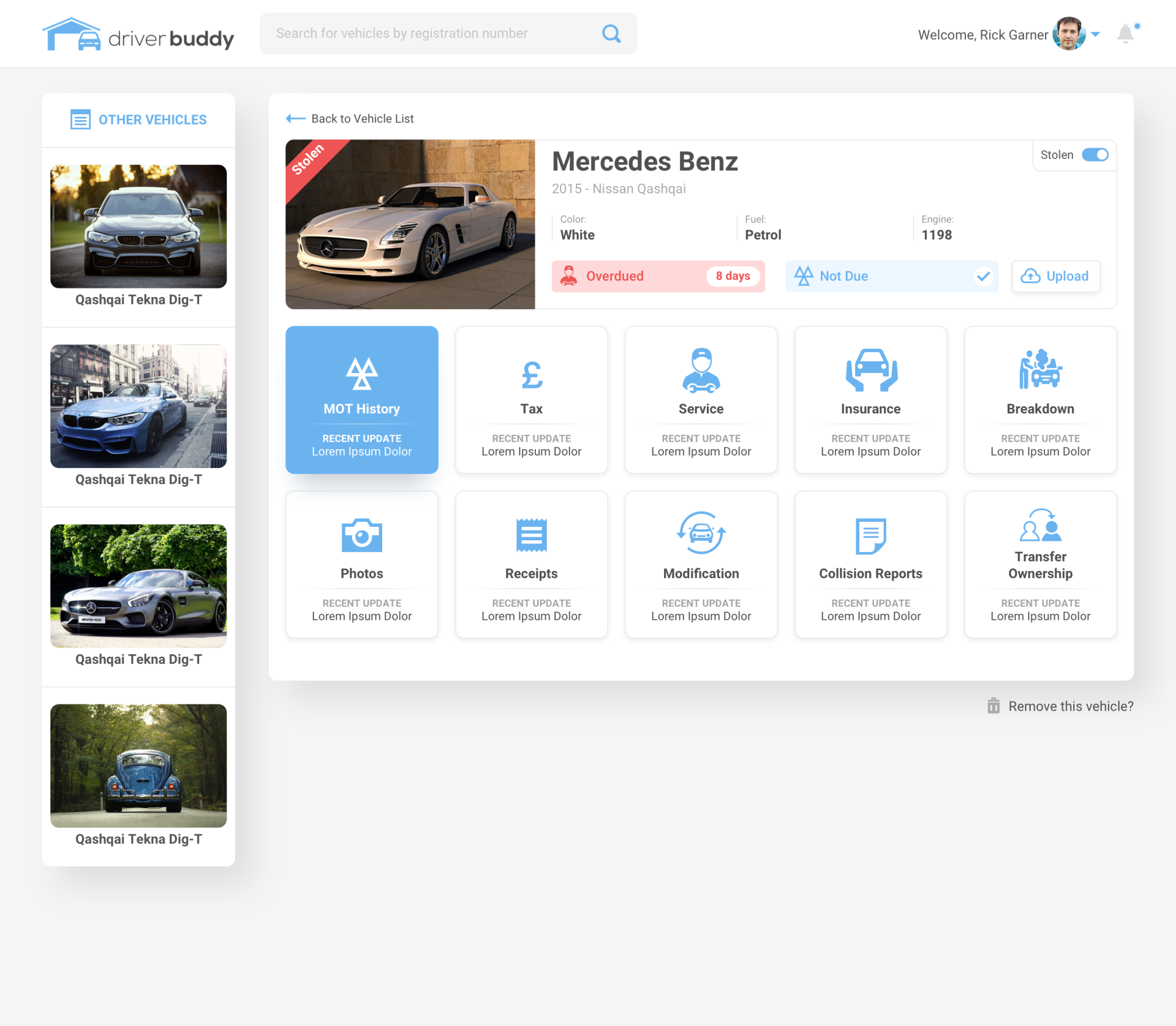Screen dimensions: 1176x1026
Task: Open the Transfer Ownership label
Action: click(1041, 565)
